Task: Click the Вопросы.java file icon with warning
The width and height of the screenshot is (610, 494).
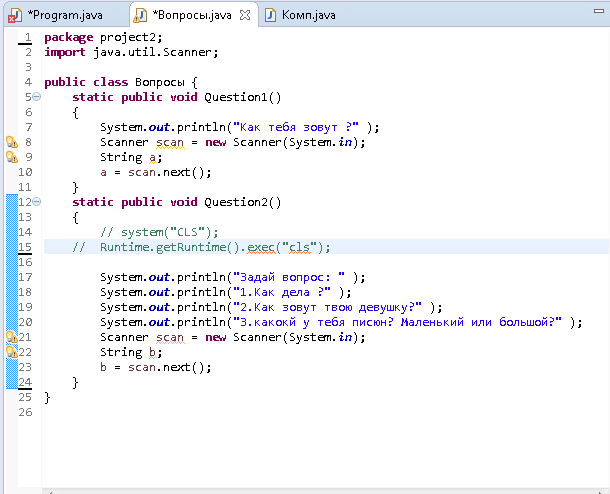Action: click(140, 16)
